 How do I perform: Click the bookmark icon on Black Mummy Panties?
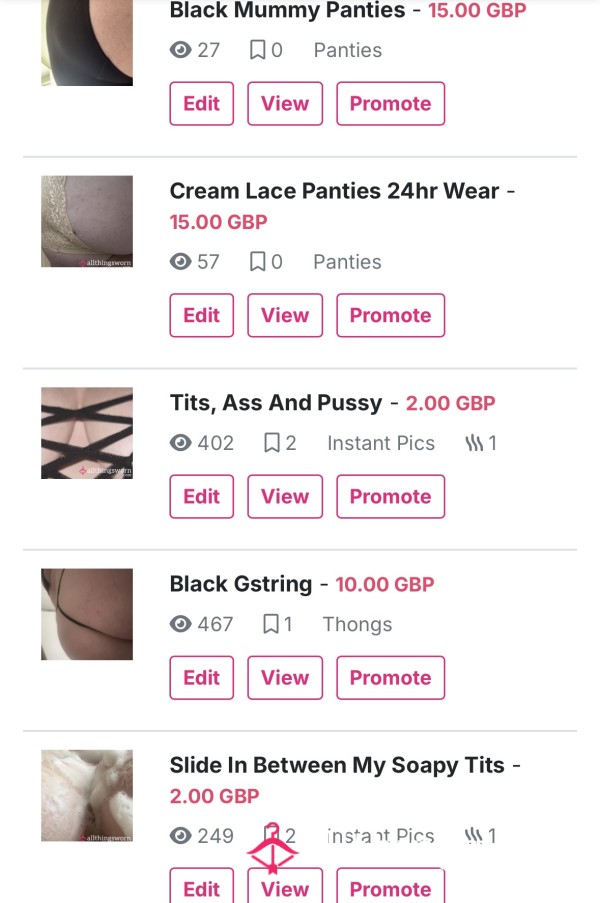click(x=257, y=50)
